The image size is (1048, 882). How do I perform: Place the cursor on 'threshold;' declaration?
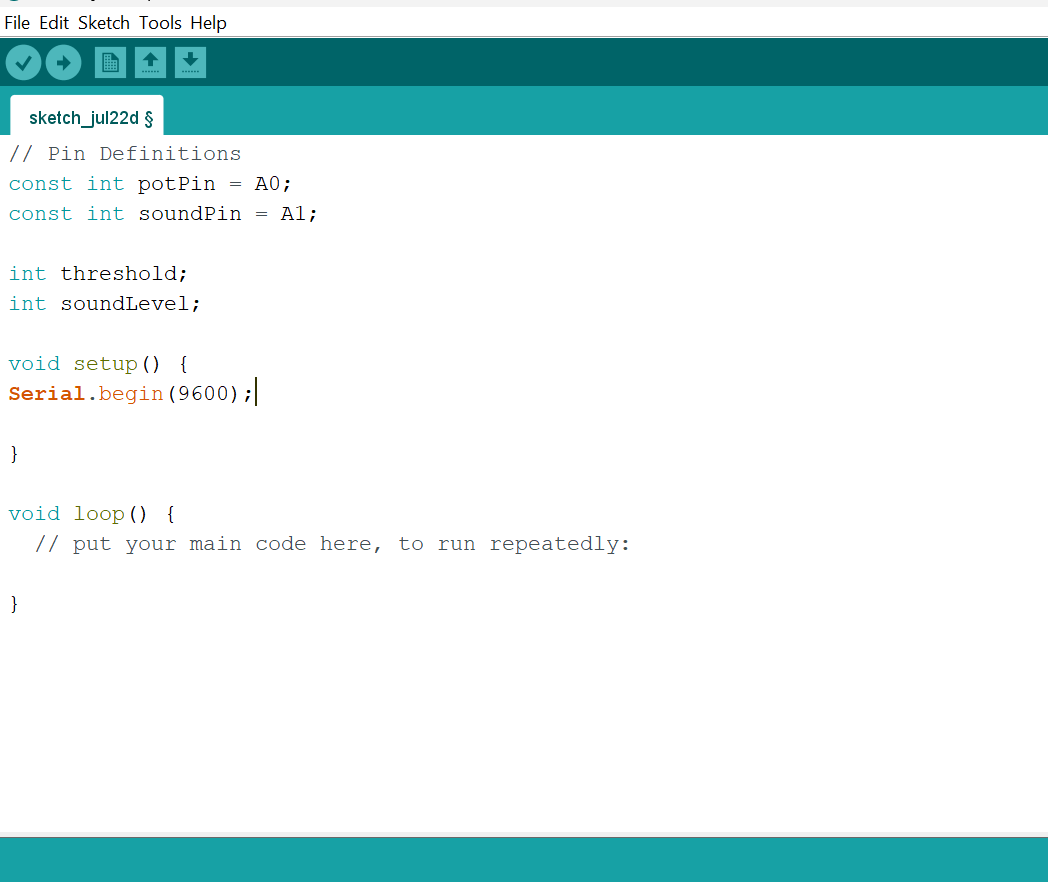[124, 274]
